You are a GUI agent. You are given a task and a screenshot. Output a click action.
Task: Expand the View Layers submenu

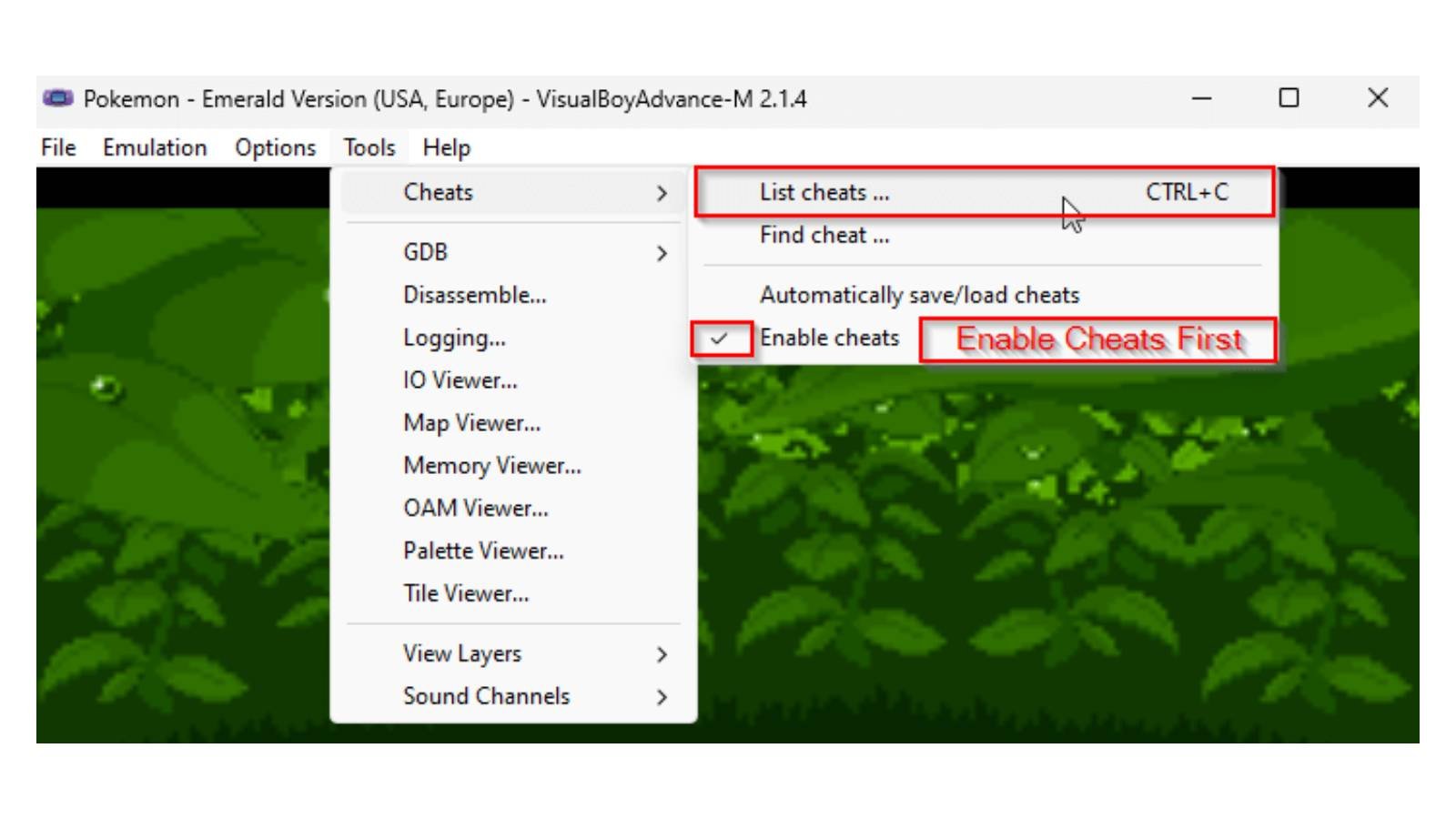(x=513, y=653)
